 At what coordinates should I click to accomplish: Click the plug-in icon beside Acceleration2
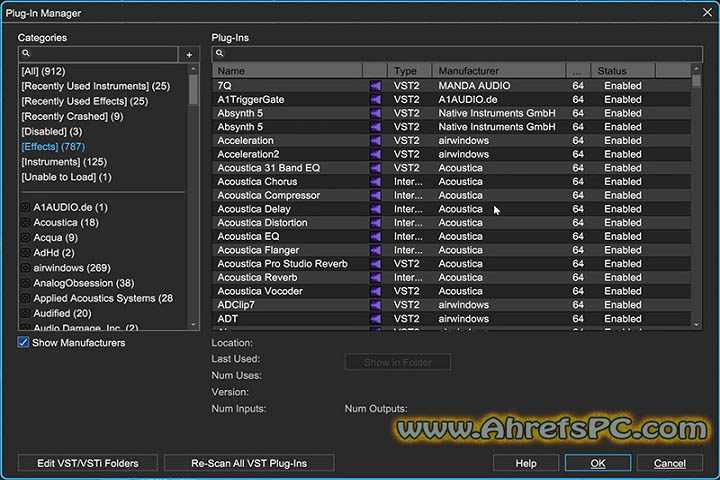coord(376,154)
